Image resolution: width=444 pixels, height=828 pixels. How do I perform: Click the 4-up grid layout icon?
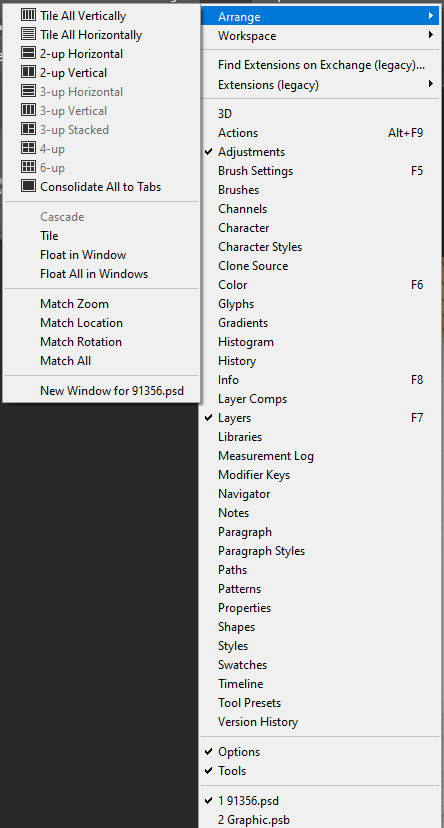[x=28, y=148]
